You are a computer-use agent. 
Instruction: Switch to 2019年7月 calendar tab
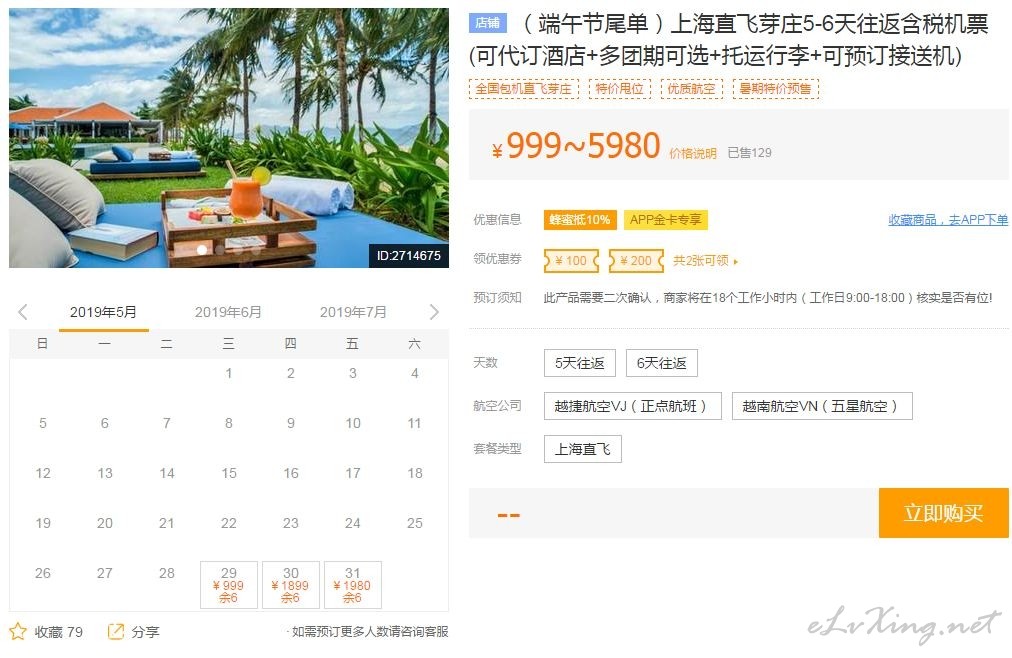(x=353, y=312)
